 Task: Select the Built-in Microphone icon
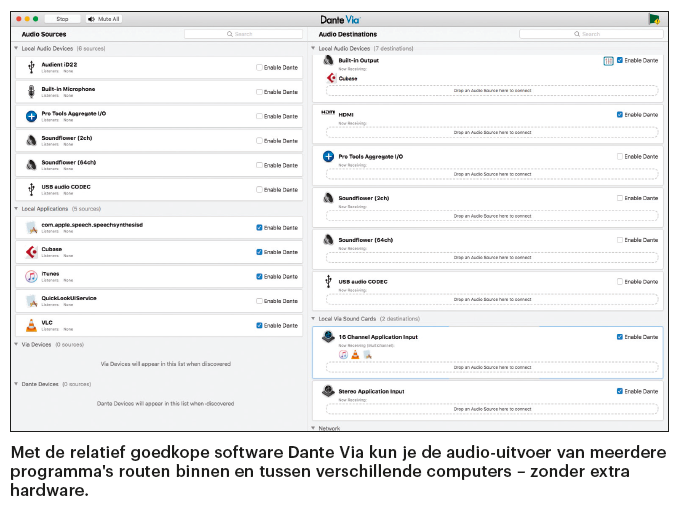pos(32,91)
